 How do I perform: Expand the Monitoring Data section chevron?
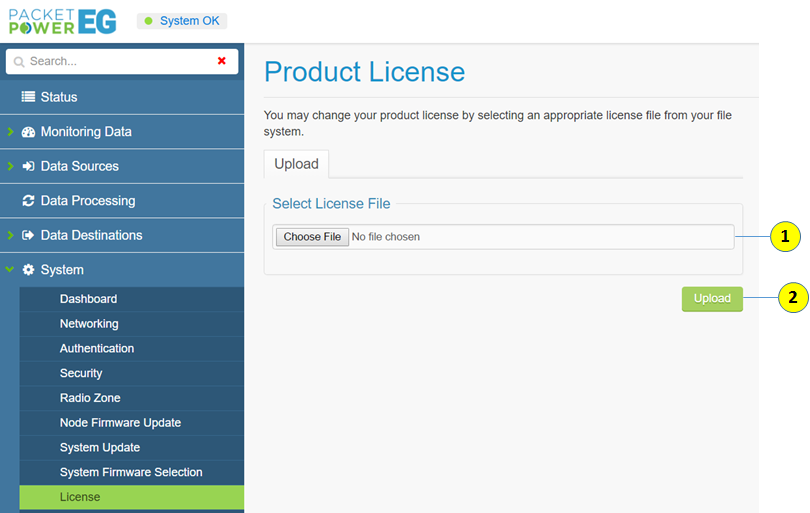click(x=10, y=132)
